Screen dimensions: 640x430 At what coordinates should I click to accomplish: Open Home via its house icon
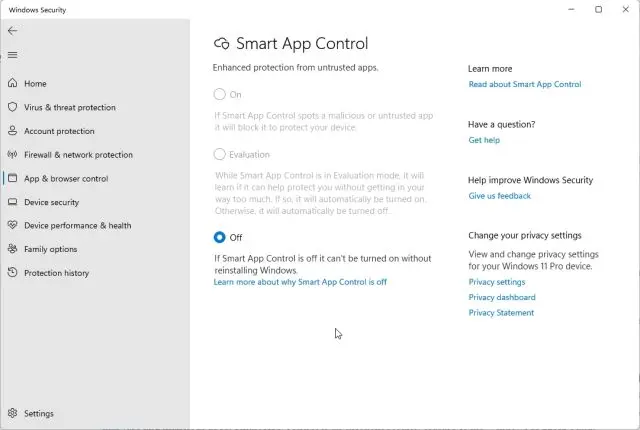(x=13, y=83)
